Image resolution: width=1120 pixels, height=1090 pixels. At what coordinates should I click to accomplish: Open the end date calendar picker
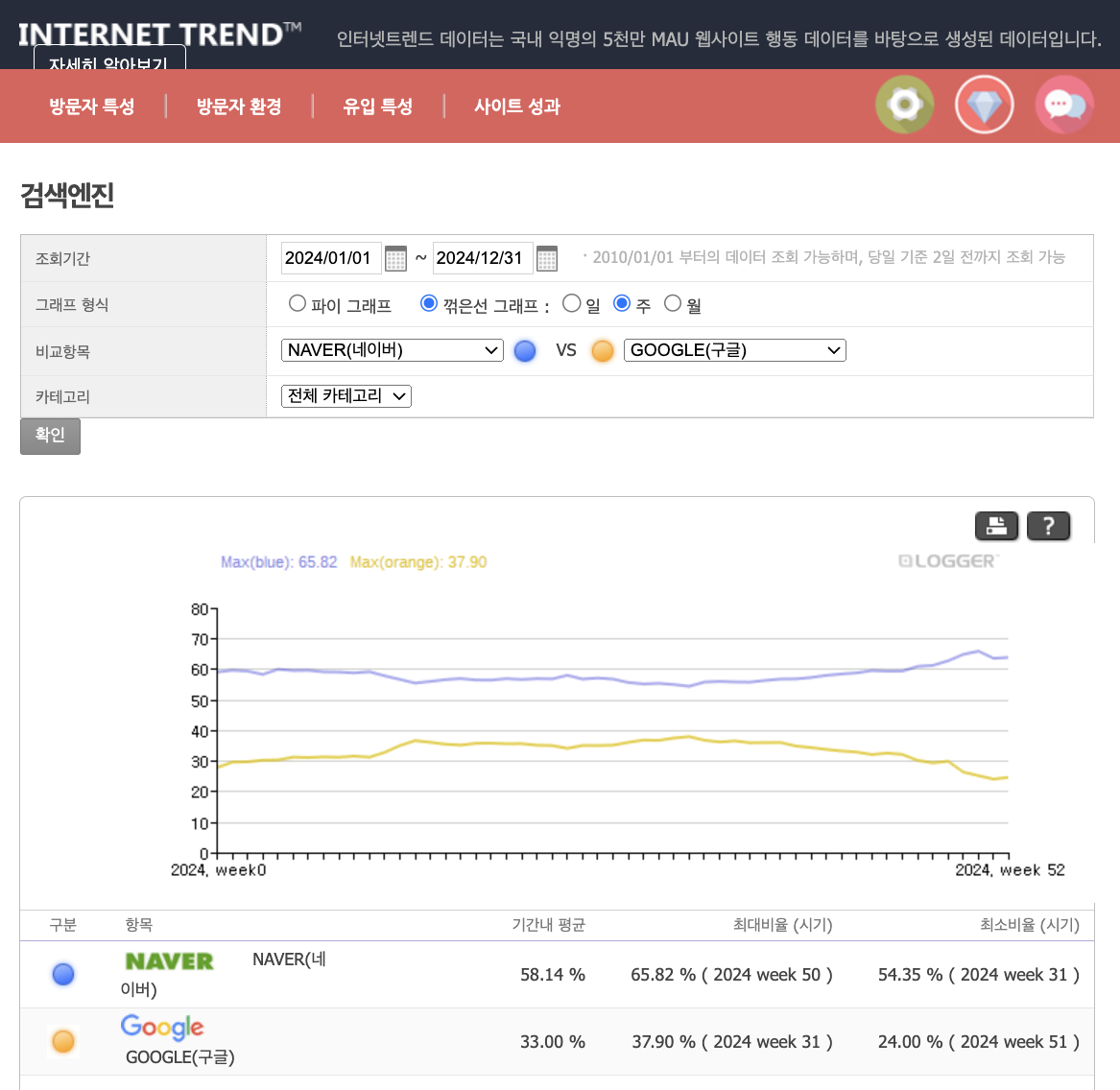click(x=547, y=257)
